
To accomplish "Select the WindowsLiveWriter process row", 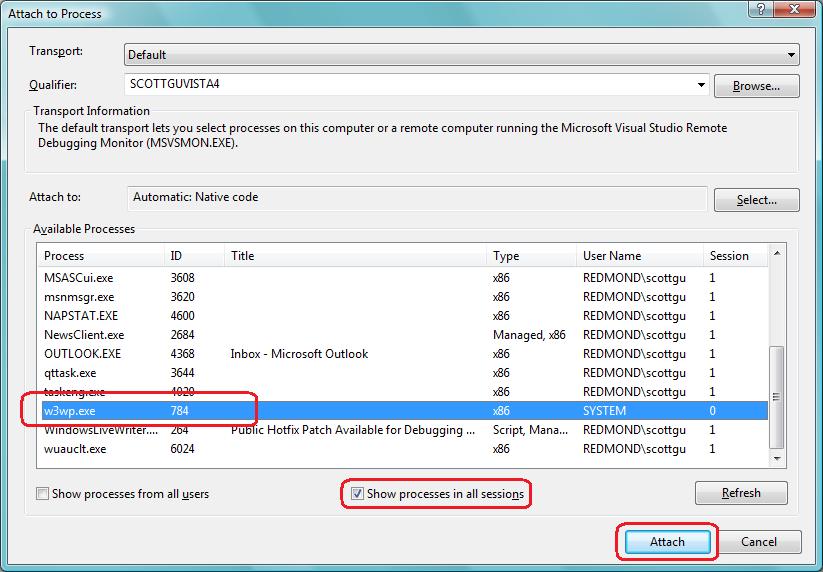I will [403, 430].
